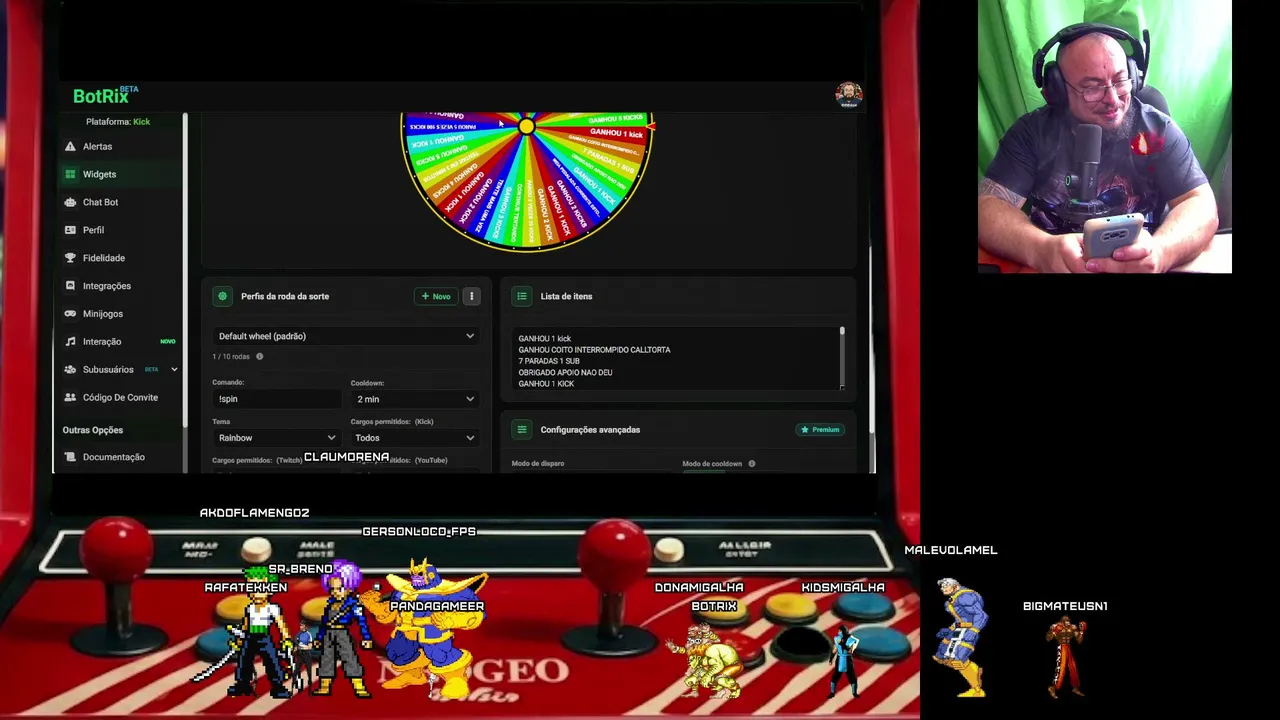Image resolution: width=1280 pixels, height=720 pixels.
Task: Select the Widgets menu item
Action: coord(120,174)
